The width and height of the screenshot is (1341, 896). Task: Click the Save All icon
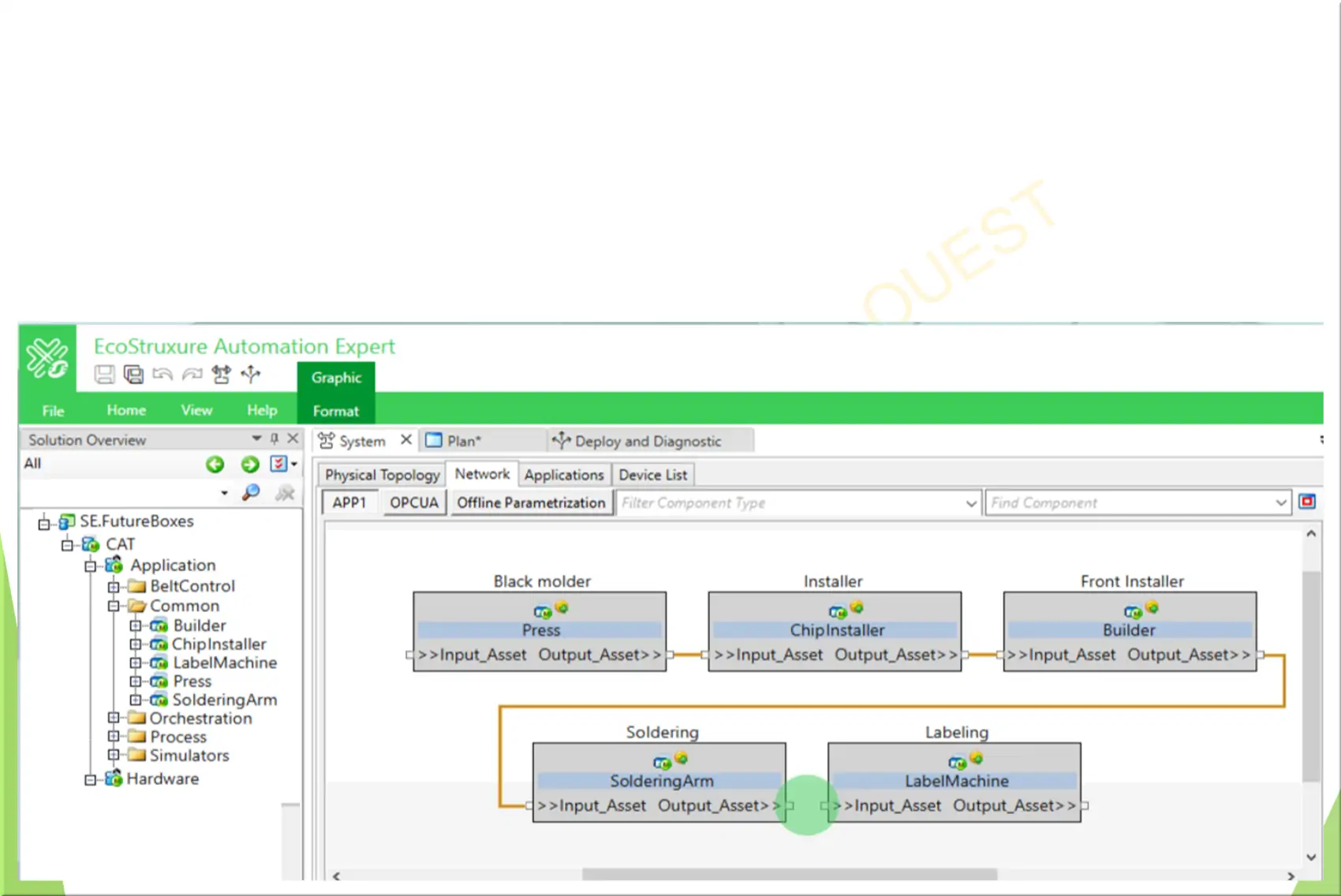[x=134, y=375]
